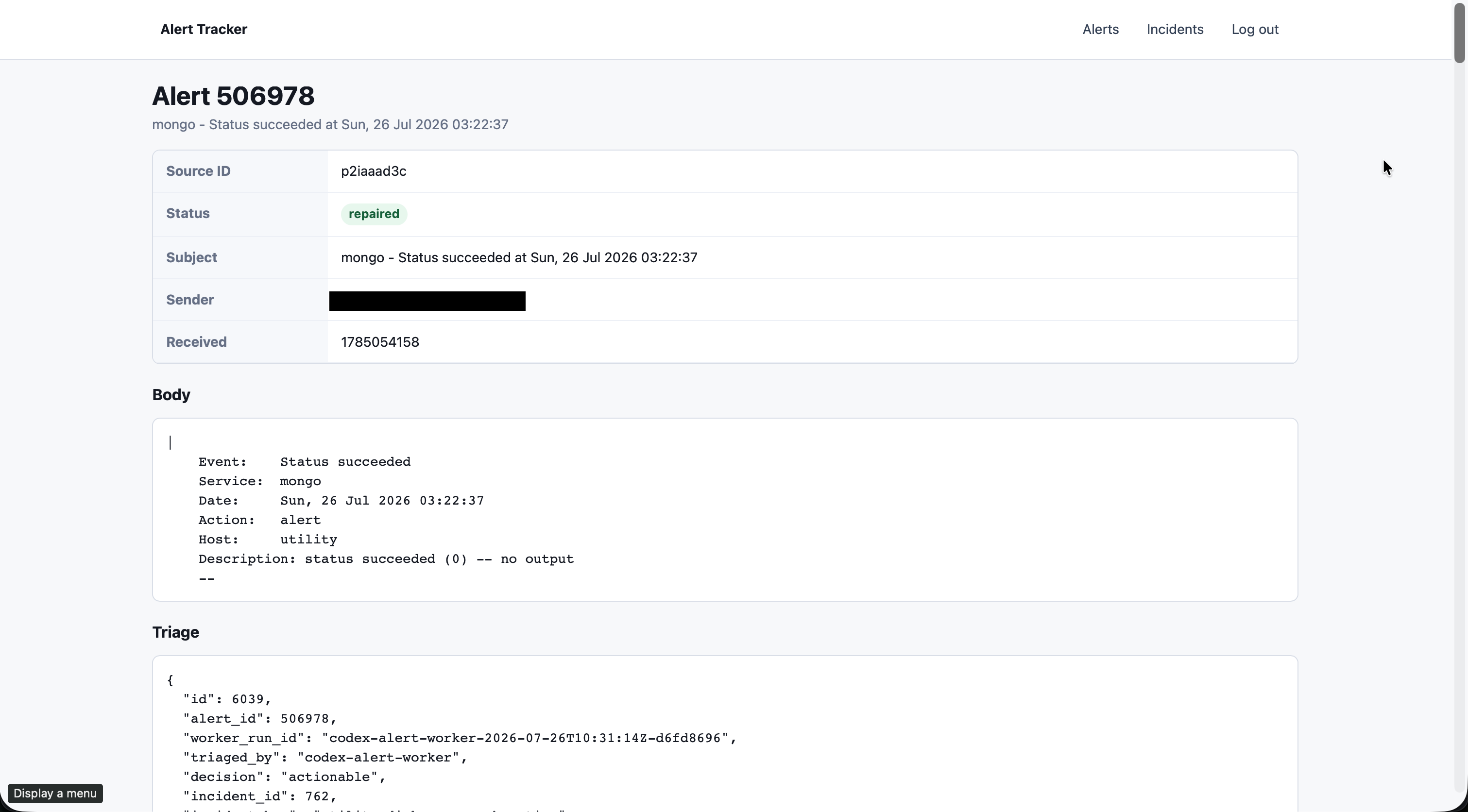The width and height of the screenshot is (1468, 812).
Task: Click the Description line in Body
Action: click(386, 558)
